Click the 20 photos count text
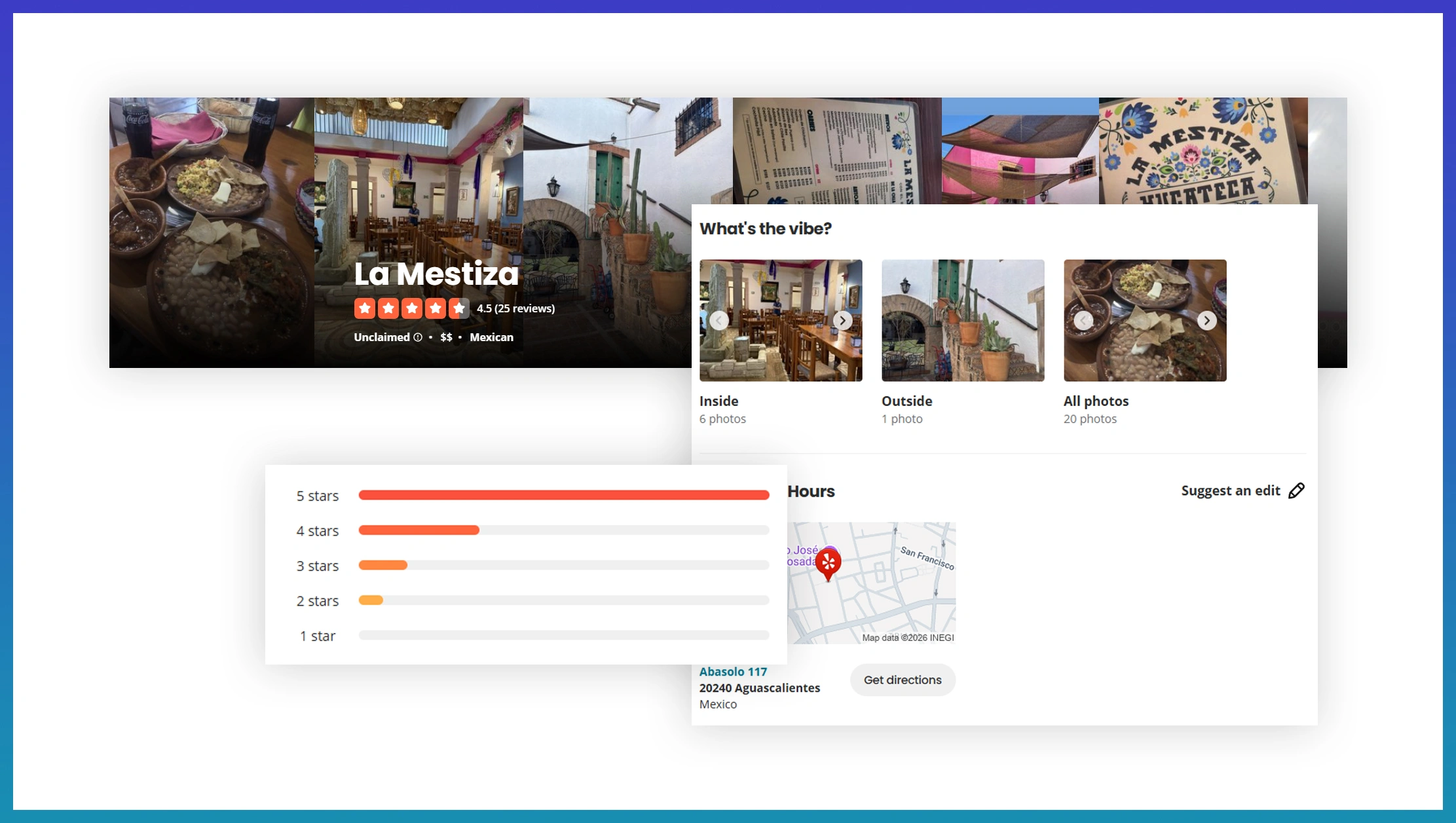This screenshot has height=823, width=1456. click(1090, 419)
